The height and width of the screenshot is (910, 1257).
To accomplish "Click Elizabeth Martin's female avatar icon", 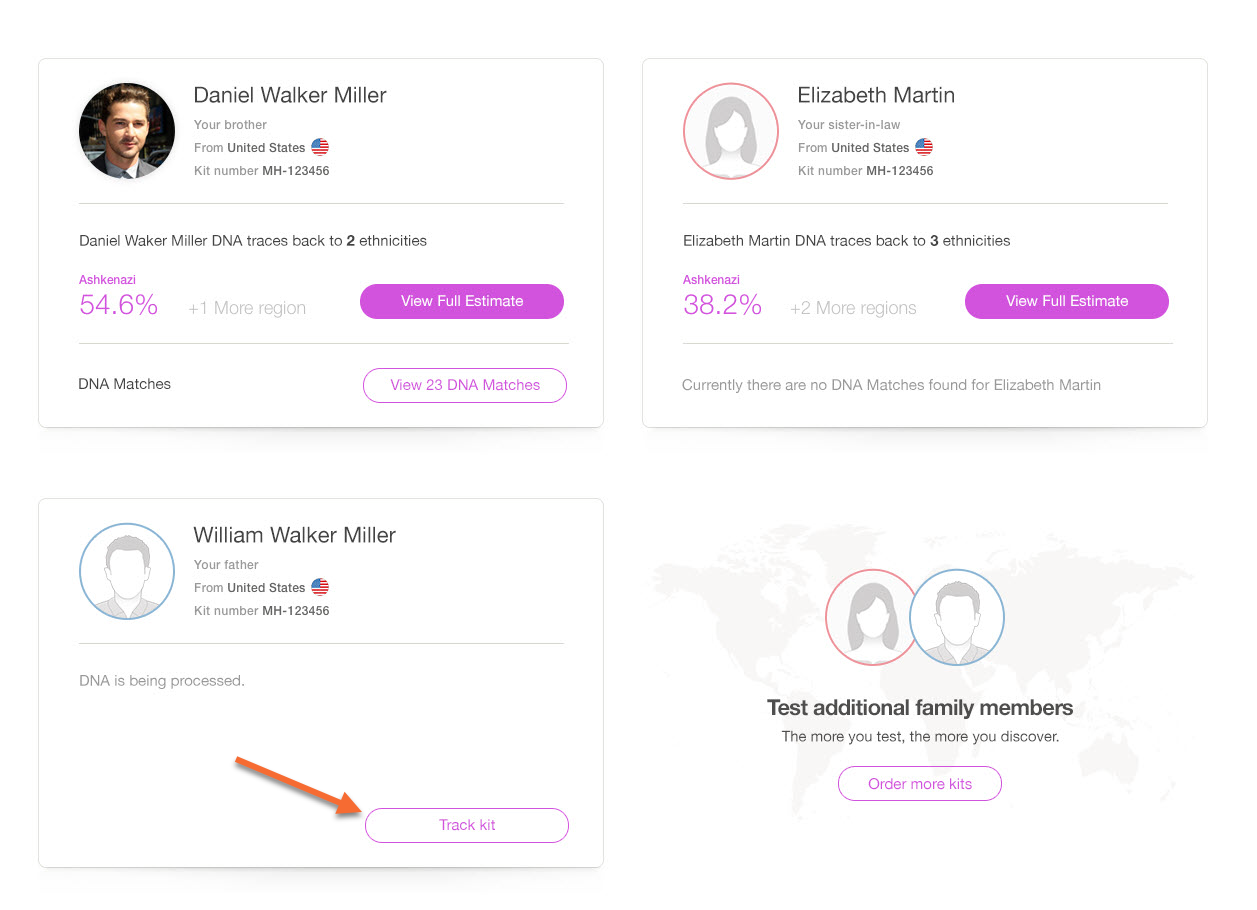I will (731, 131).
